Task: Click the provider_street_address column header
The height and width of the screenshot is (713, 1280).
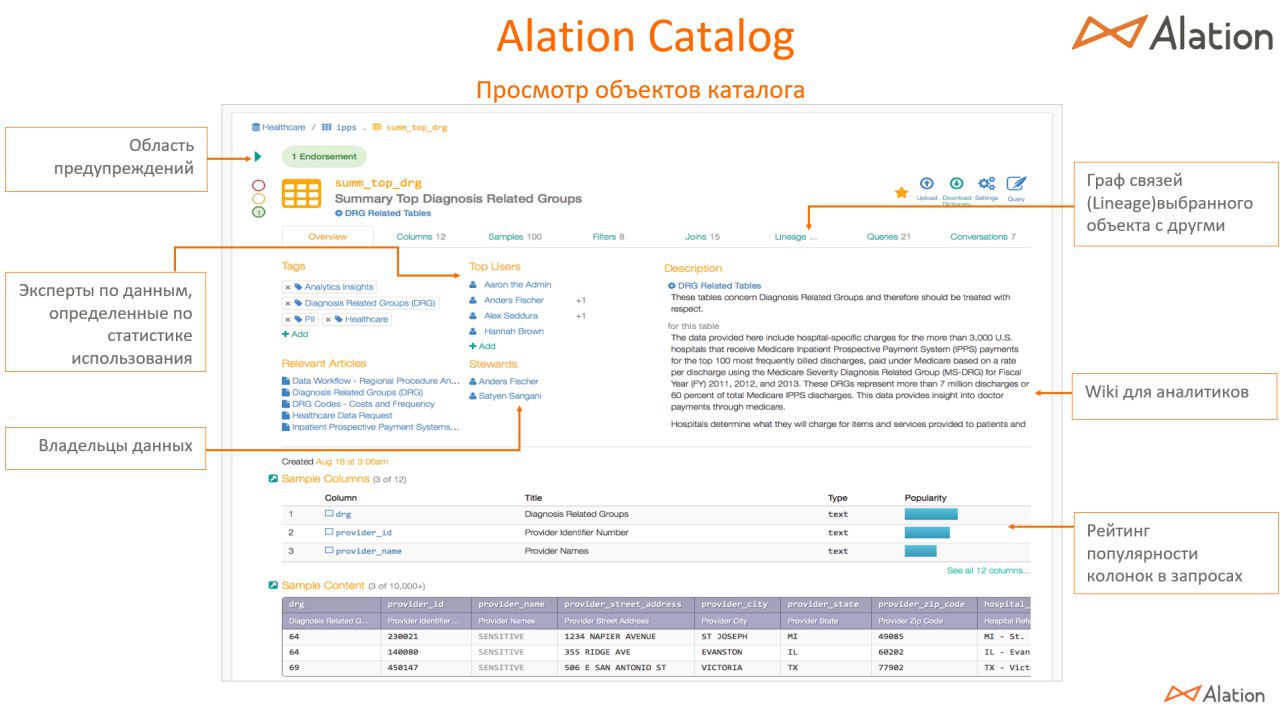Action: point(625,604)
